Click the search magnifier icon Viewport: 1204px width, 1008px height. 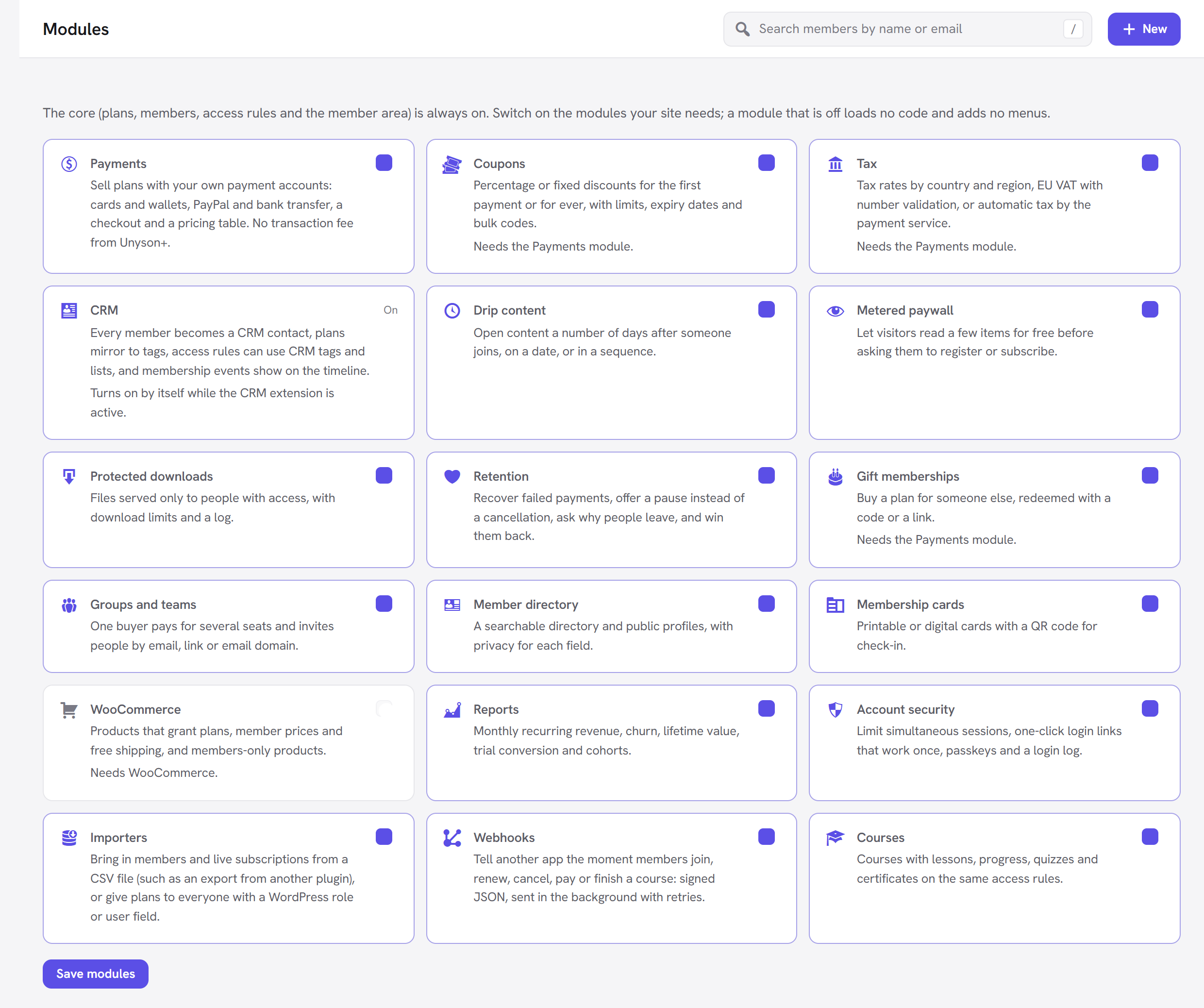[x=742, y=29]
